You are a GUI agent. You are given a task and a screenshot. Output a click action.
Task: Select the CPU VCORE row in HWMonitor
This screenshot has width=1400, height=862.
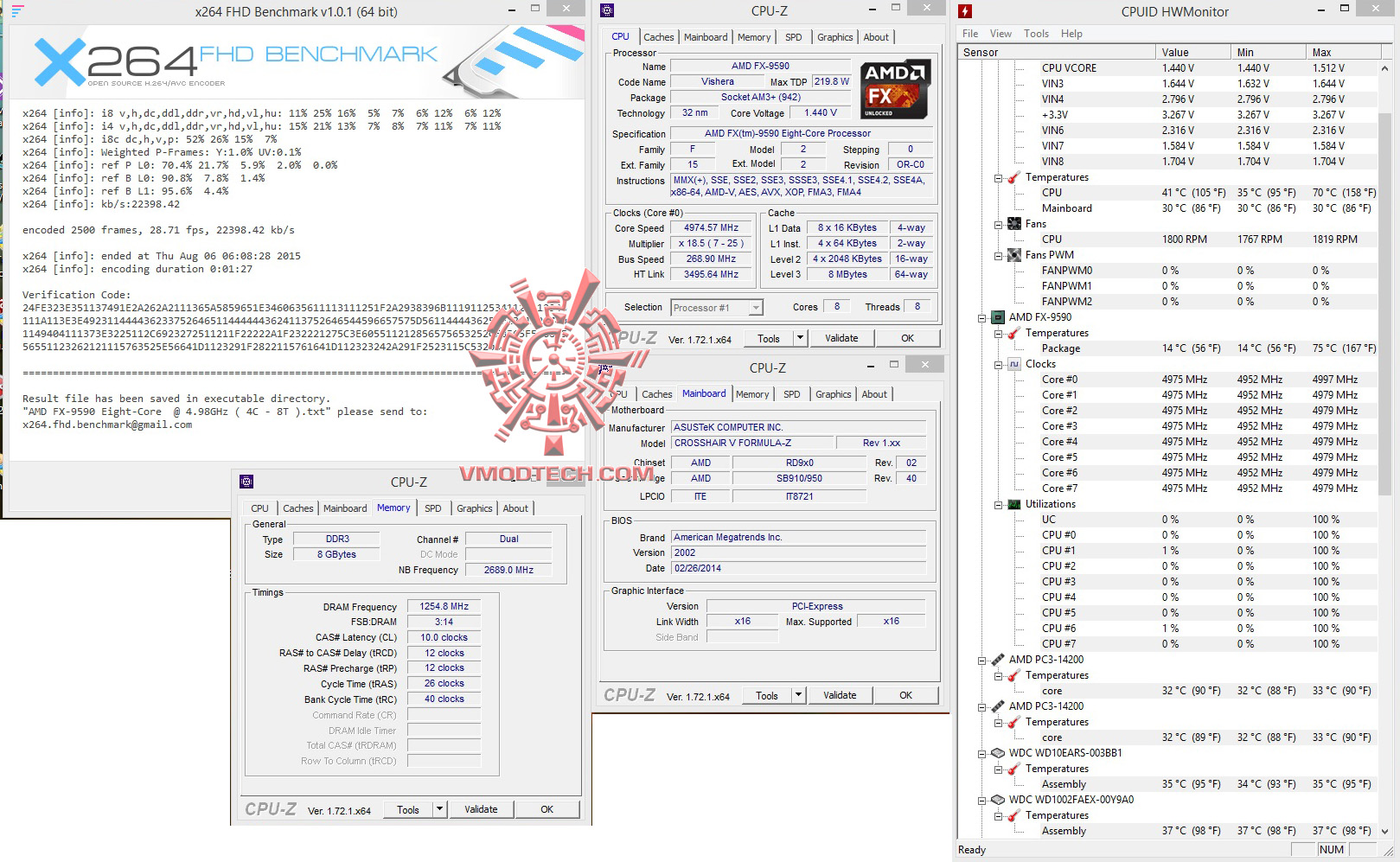click(x=1168, y=68)
